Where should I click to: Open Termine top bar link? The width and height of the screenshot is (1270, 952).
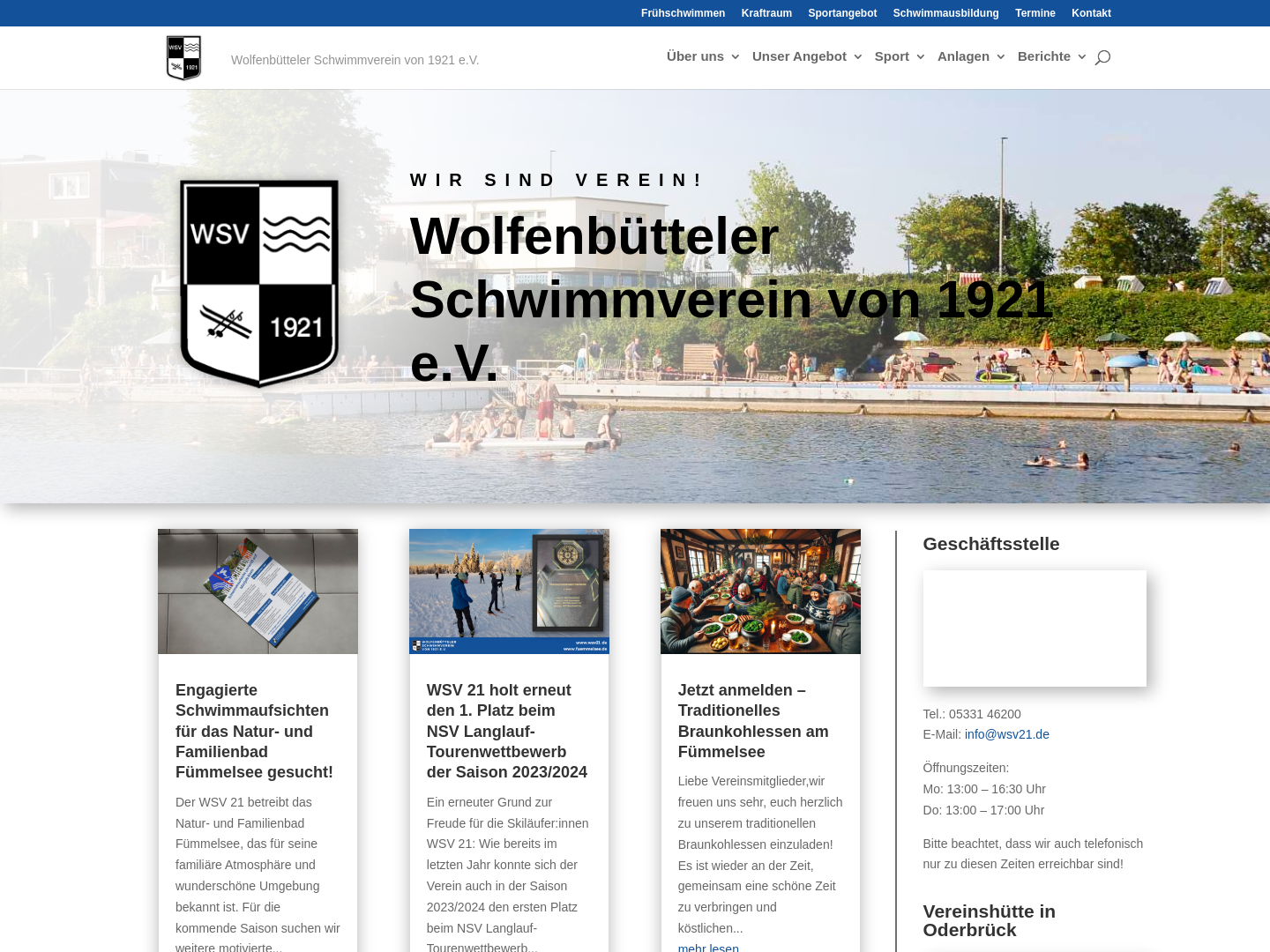pyautogui.click(x=1035, y=13)
